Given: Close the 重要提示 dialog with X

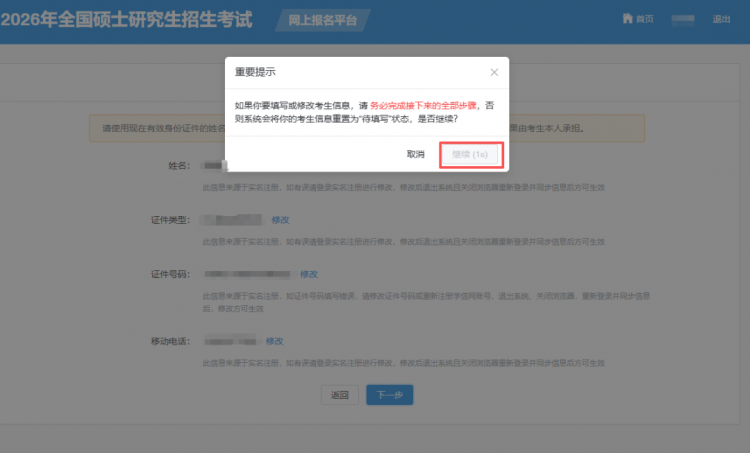Looking at the screenshot, I should (x=494, y=73).
